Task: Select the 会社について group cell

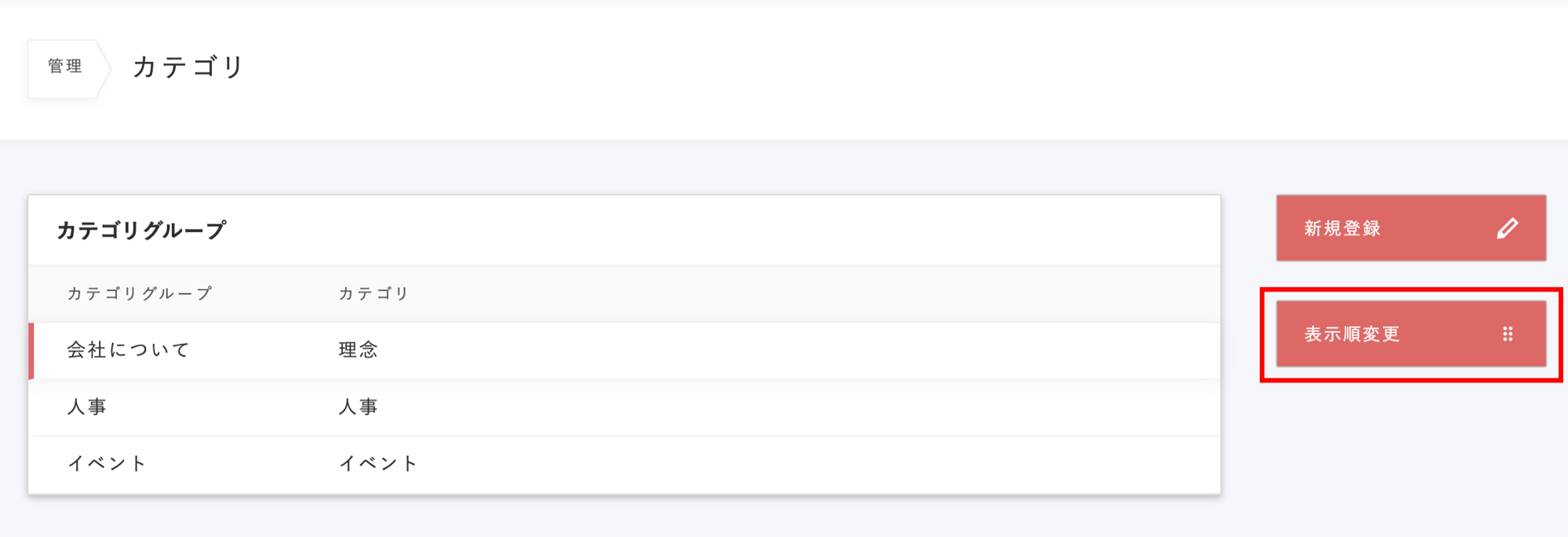Action: tap(128, 350)
